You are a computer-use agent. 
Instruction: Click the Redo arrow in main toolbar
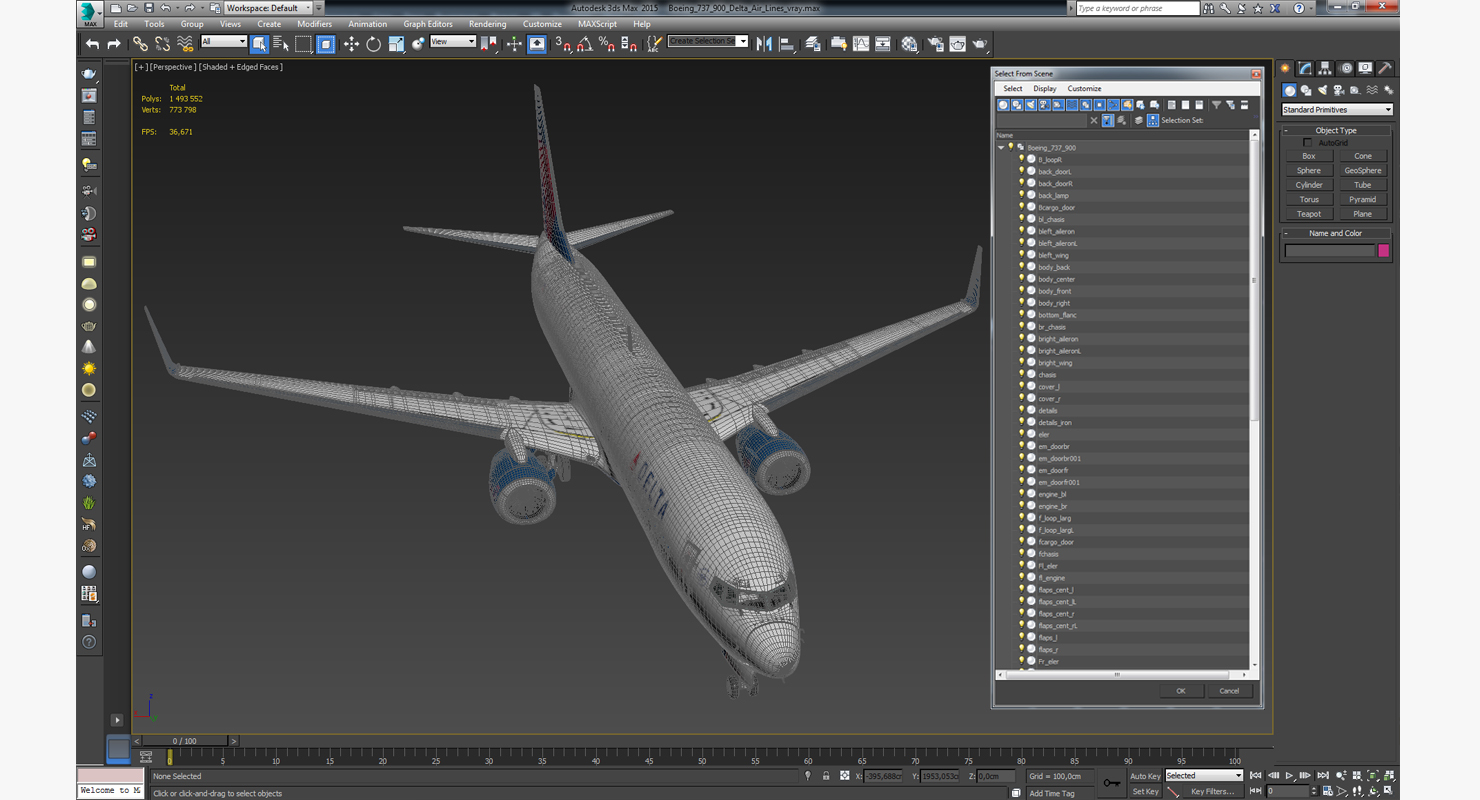coord(114,44)
